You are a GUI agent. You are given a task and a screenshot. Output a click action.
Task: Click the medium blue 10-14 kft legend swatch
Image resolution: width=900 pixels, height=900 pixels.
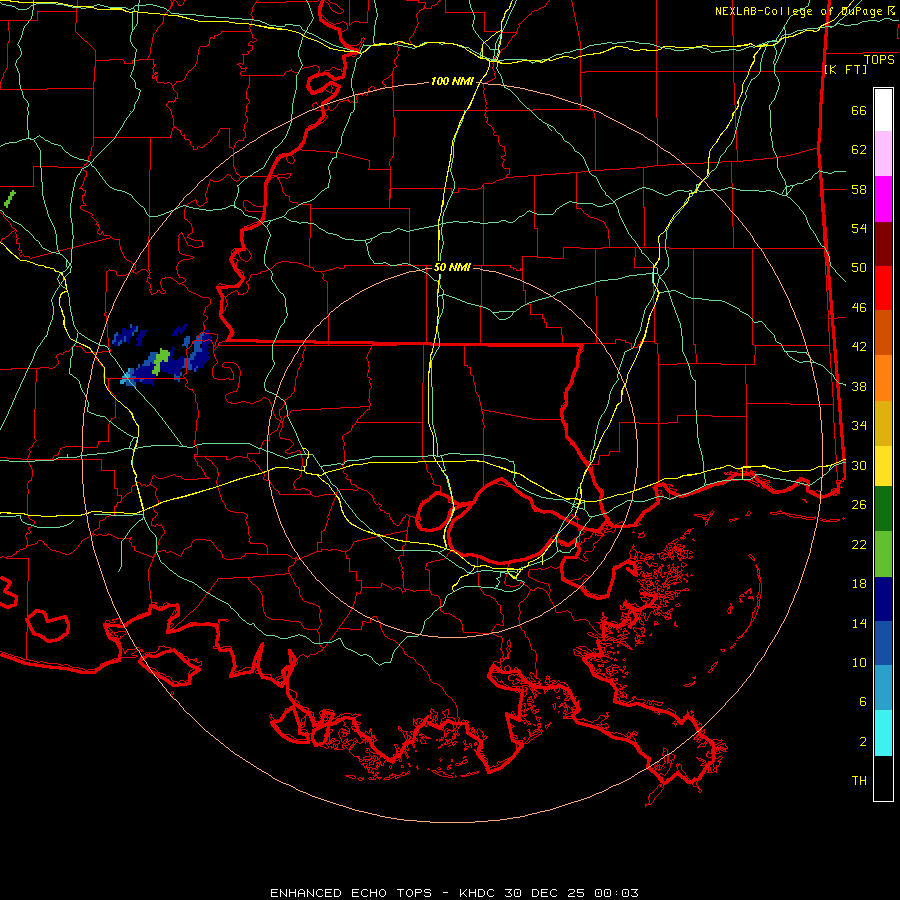[883, 643]
